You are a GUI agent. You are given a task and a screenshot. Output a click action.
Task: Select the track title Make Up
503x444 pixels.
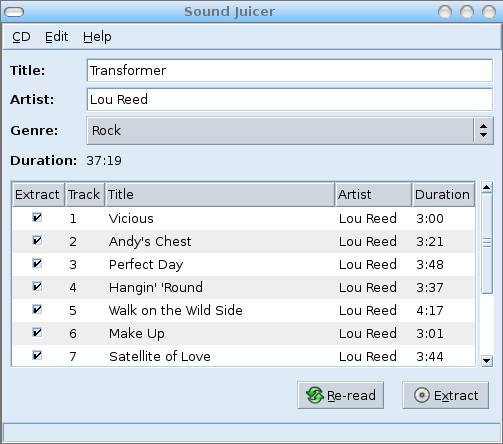[x=137, y=334]
